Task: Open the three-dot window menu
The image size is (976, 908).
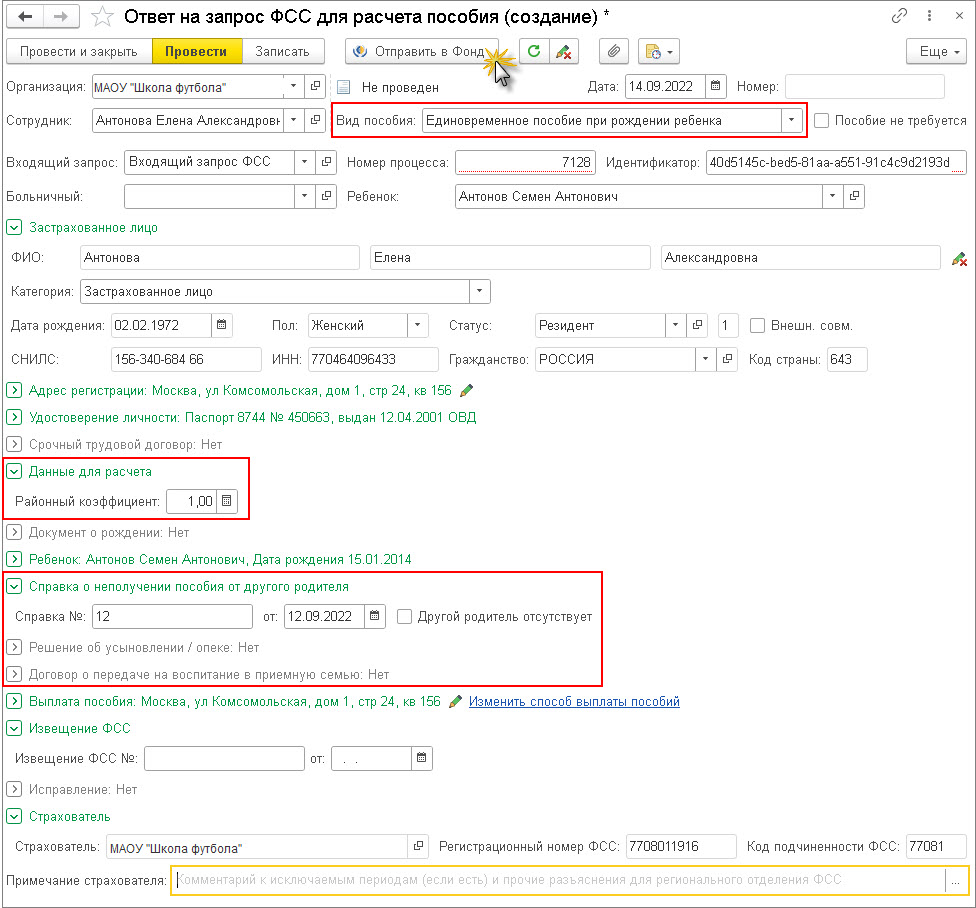Action: point(929,16)
